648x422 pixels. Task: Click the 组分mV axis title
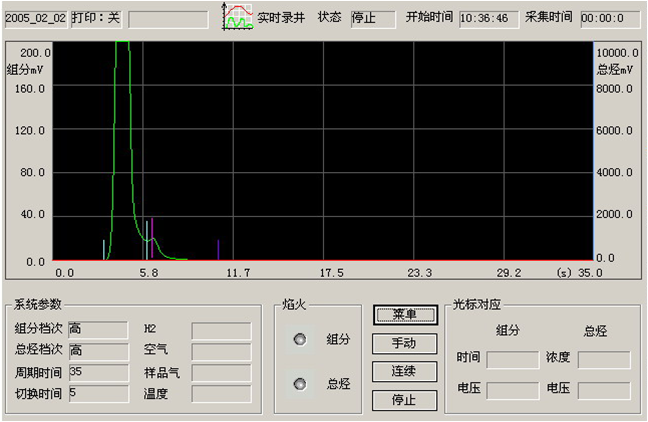coord(25,69)
